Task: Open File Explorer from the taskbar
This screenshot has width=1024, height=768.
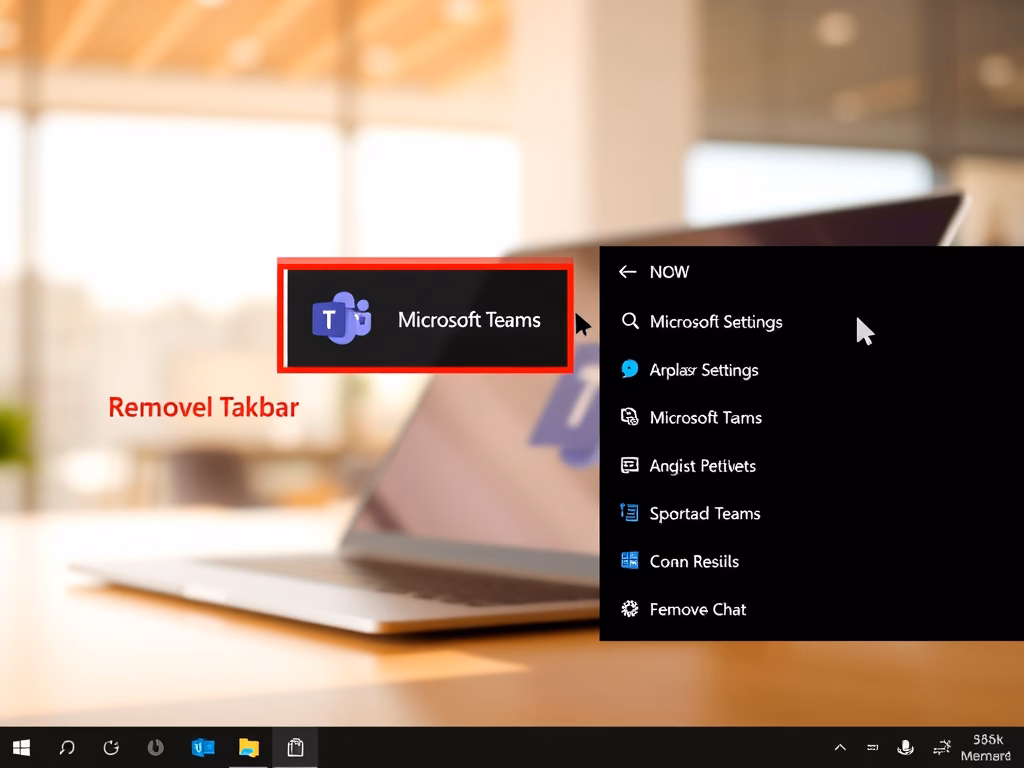Action: click(249, 747)
